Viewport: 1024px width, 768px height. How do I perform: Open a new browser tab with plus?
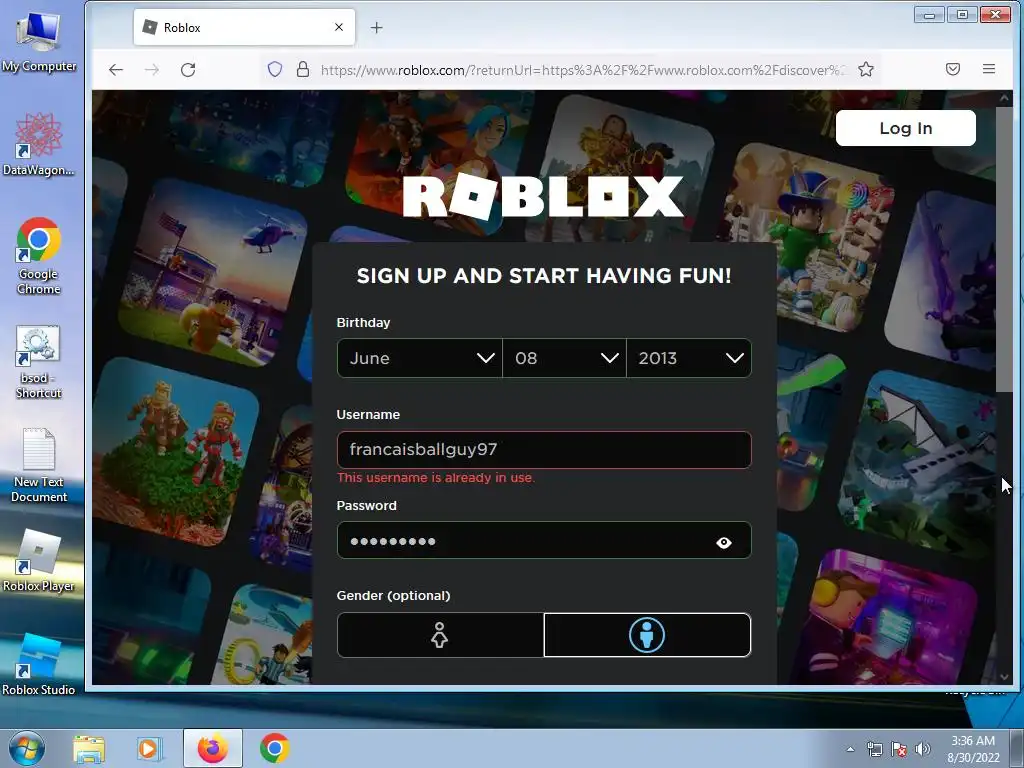point(376,27)
